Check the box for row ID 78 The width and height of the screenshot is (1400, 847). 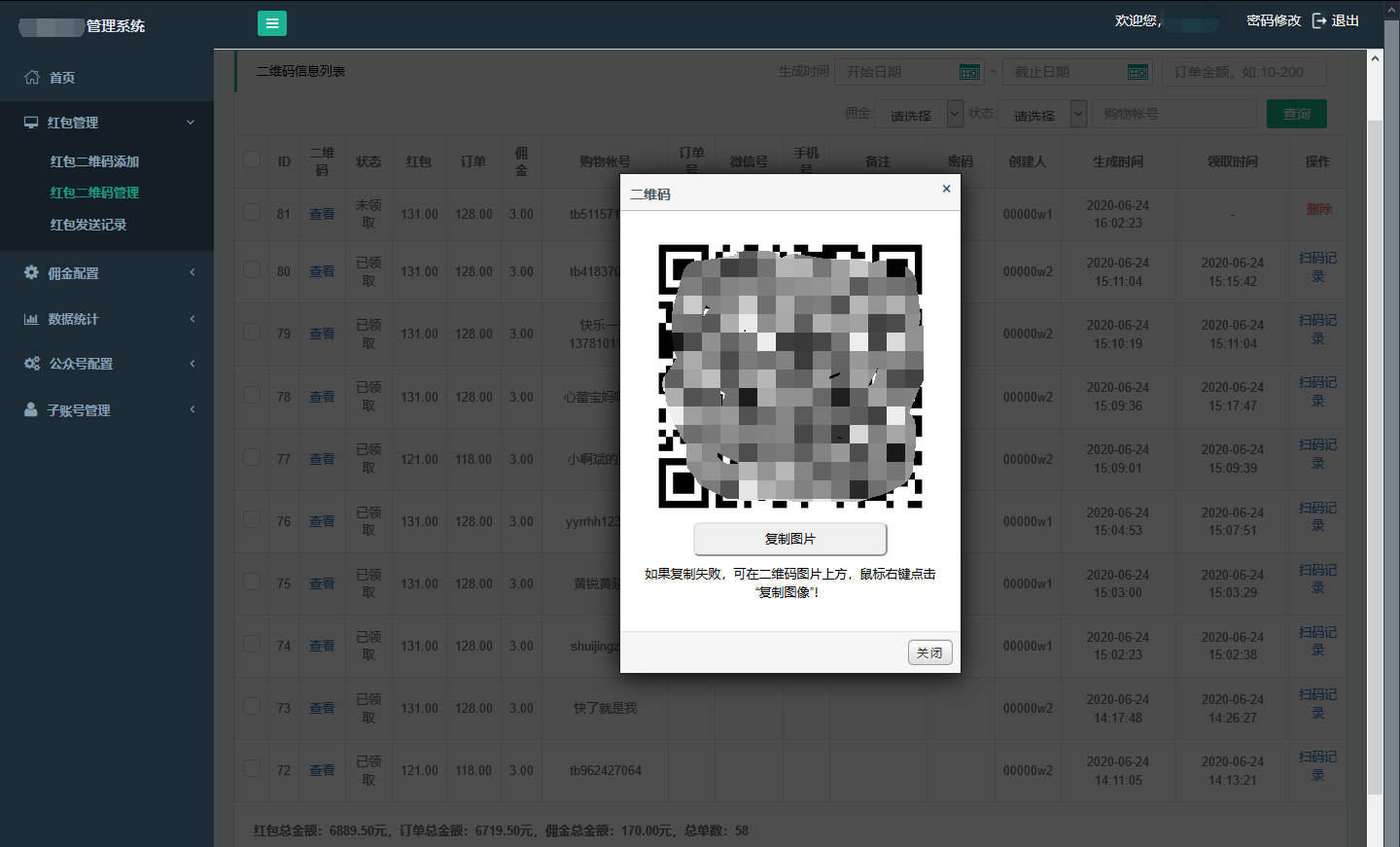[x=252, y=395]
